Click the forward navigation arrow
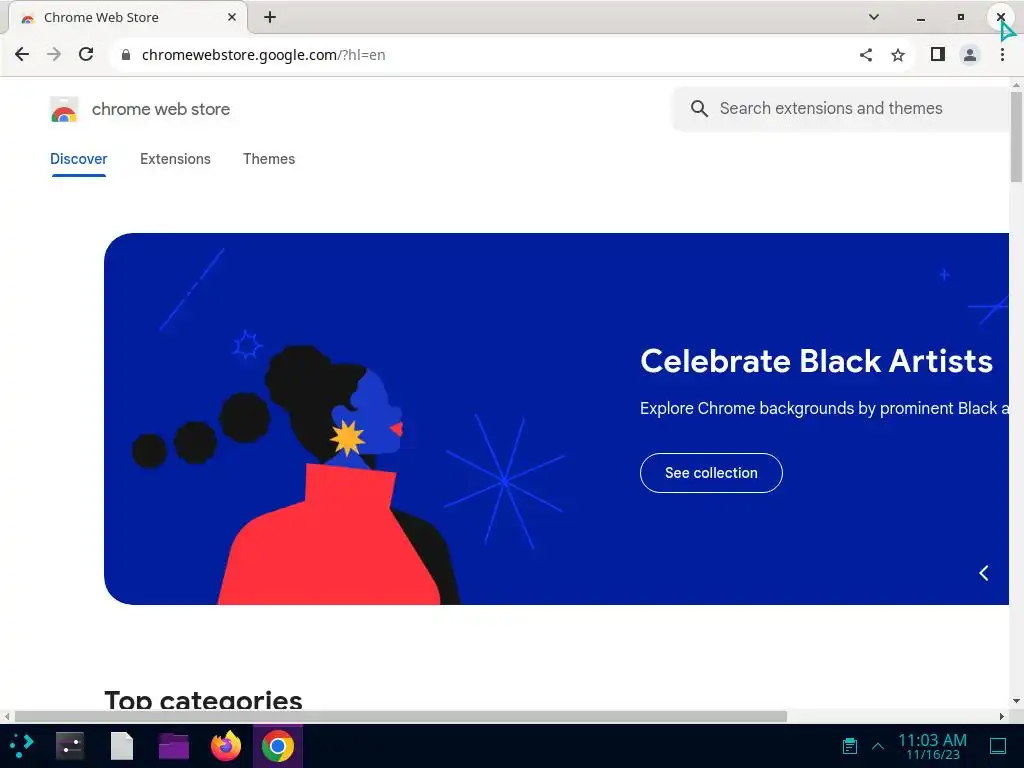 tap(54, 54)
